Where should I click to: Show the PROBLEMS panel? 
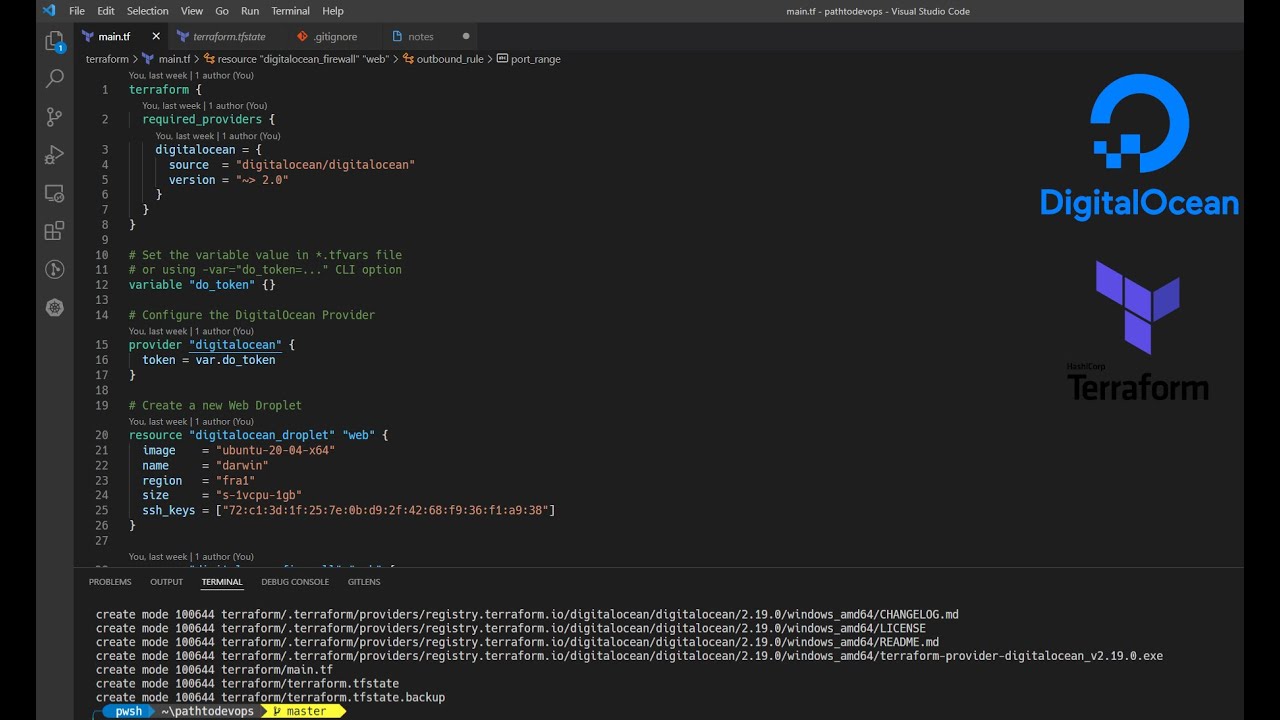coord(110,582)
